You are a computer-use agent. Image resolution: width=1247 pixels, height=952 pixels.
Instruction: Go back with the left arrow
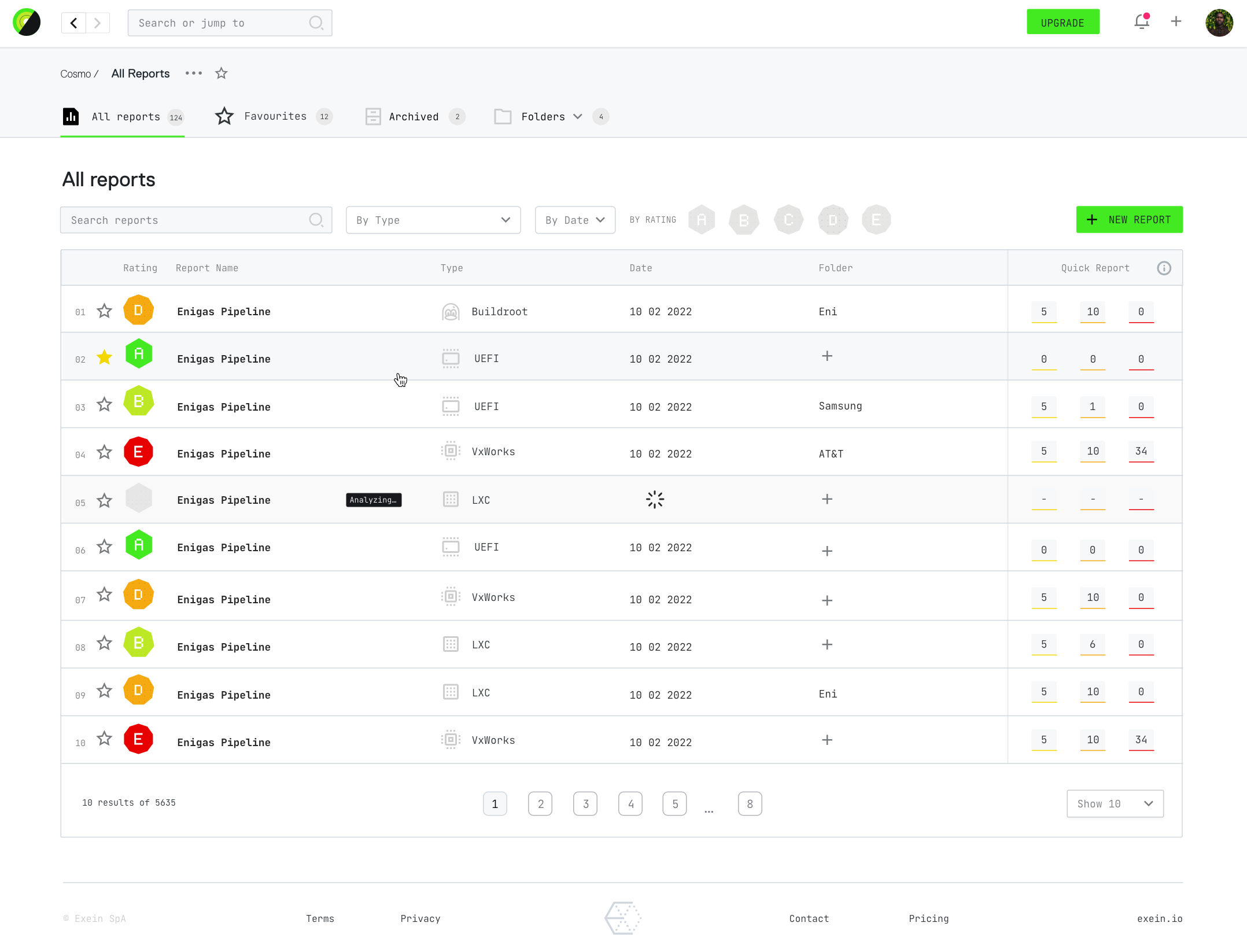point(73,23)
